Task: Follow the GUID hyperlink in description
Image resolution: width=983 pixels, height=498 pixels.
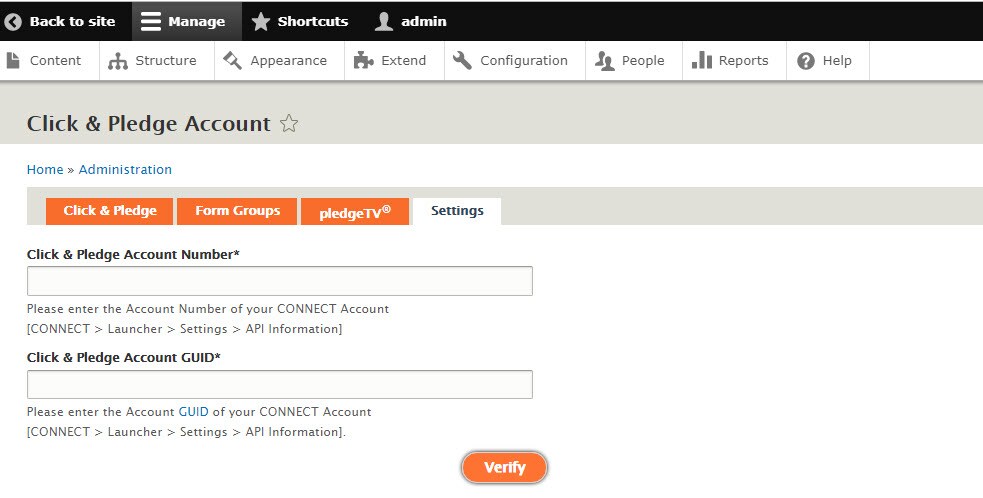Action: [x=193, y=412]
